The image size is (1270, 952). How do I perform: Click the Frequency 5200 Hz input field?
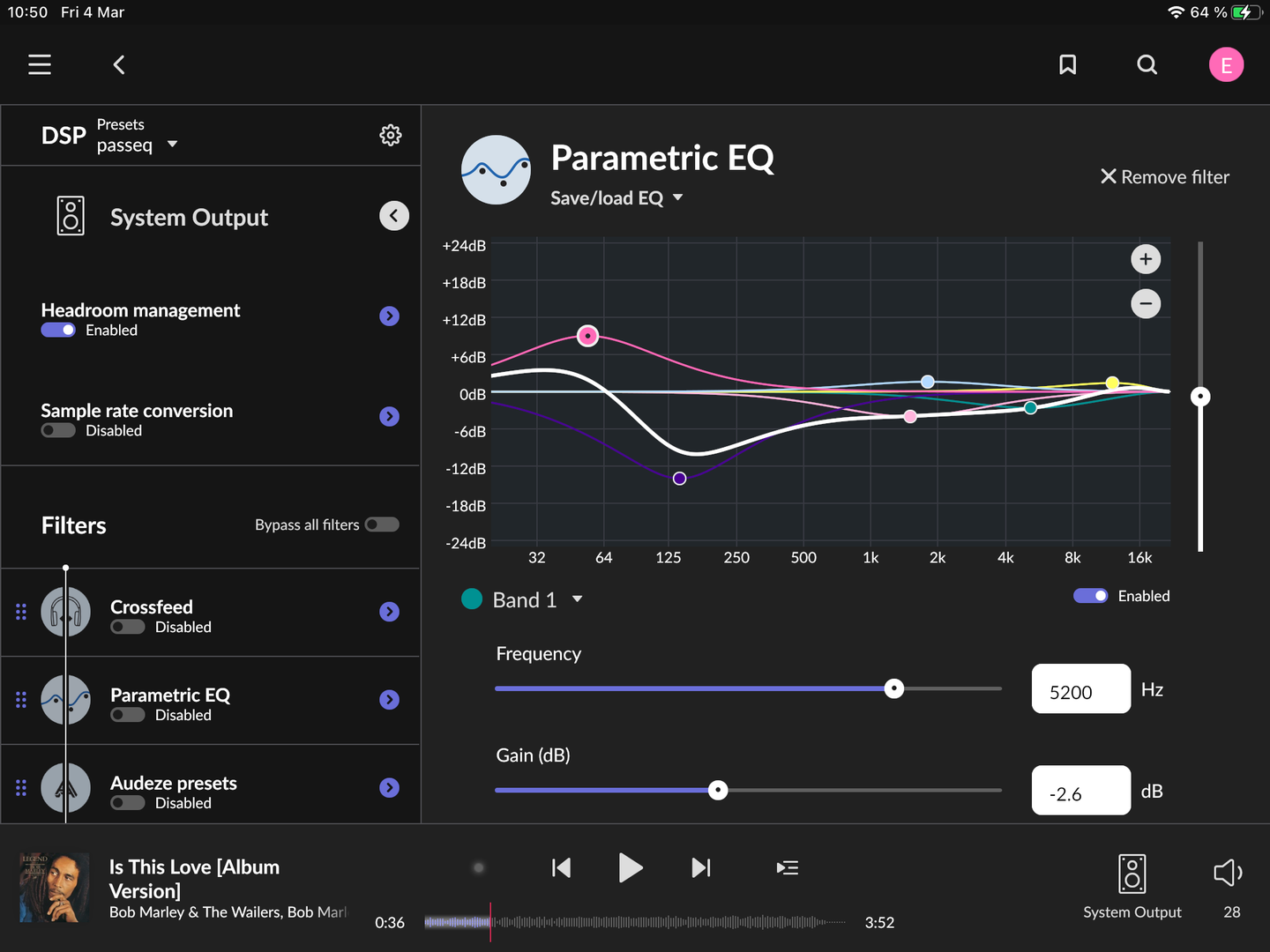coord(1081,688)
